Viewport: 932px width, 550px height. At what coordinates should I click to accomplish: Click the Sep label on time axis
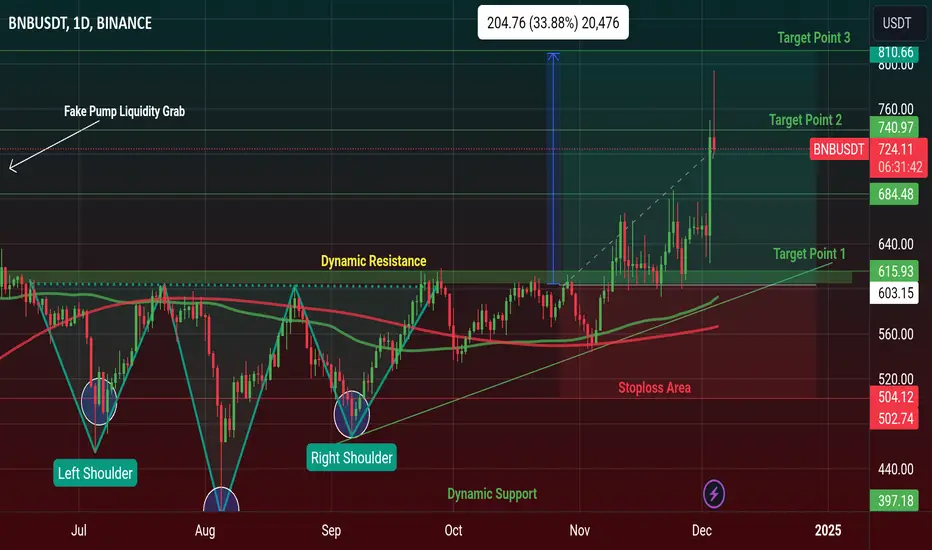(x=331, y=530)
